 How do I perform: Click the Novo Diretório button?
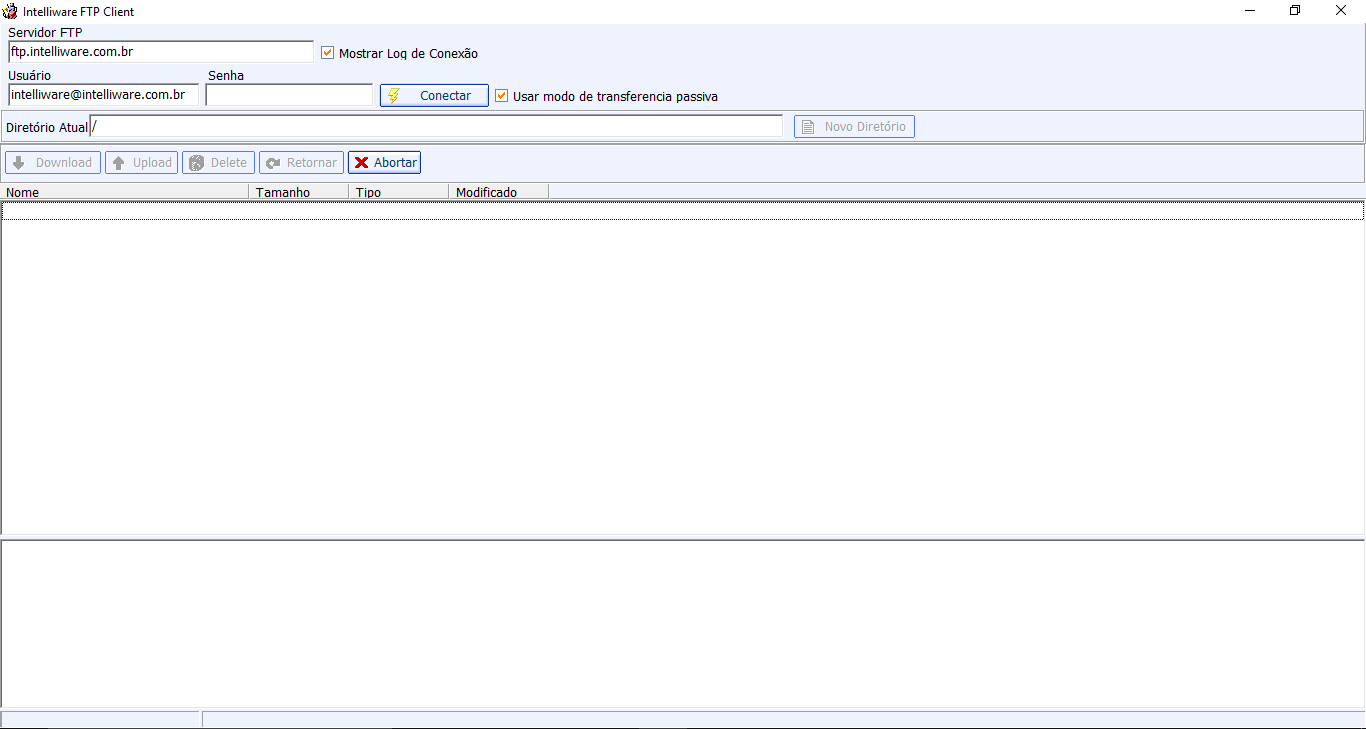[x=855, y=127]
